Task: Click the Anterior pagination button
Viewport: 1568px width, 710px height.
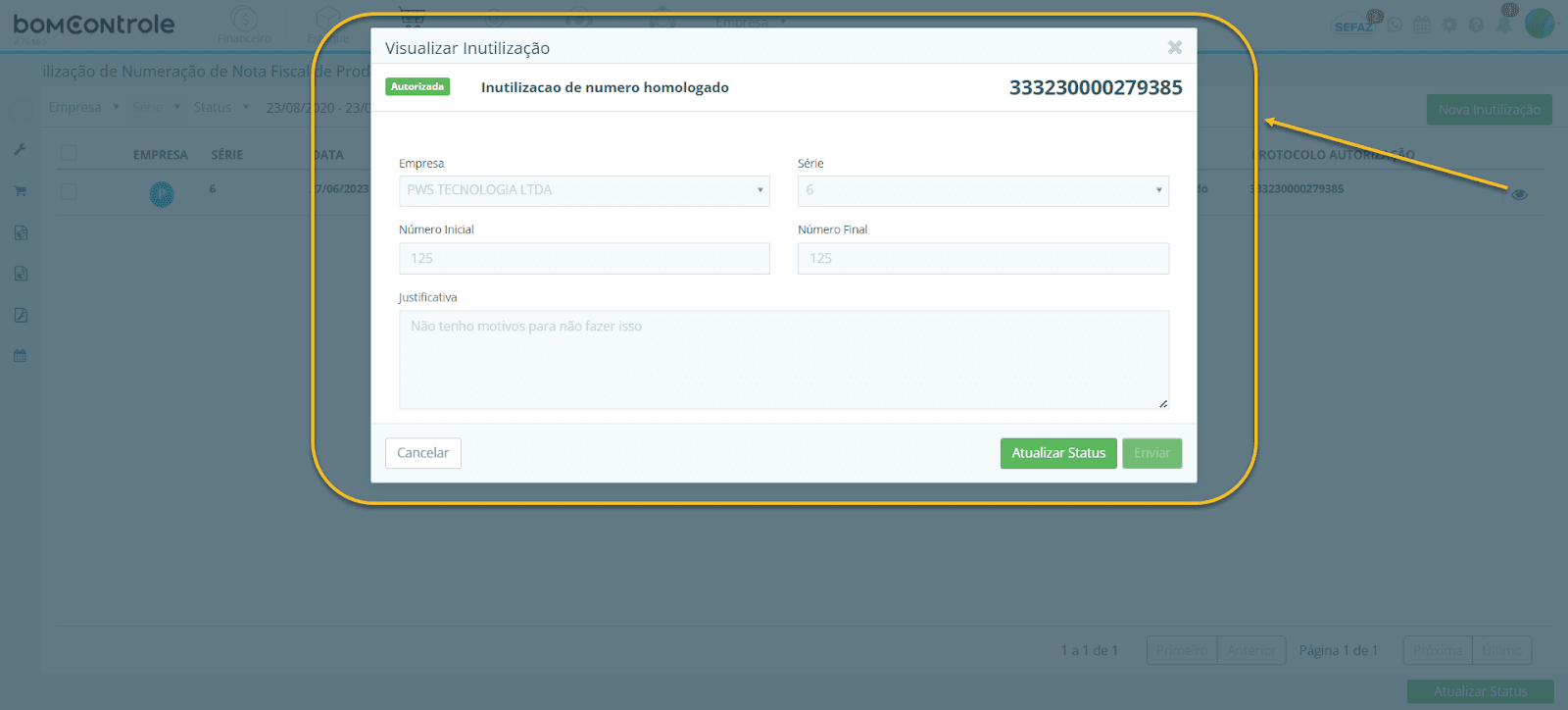Action: point(1251,650)
